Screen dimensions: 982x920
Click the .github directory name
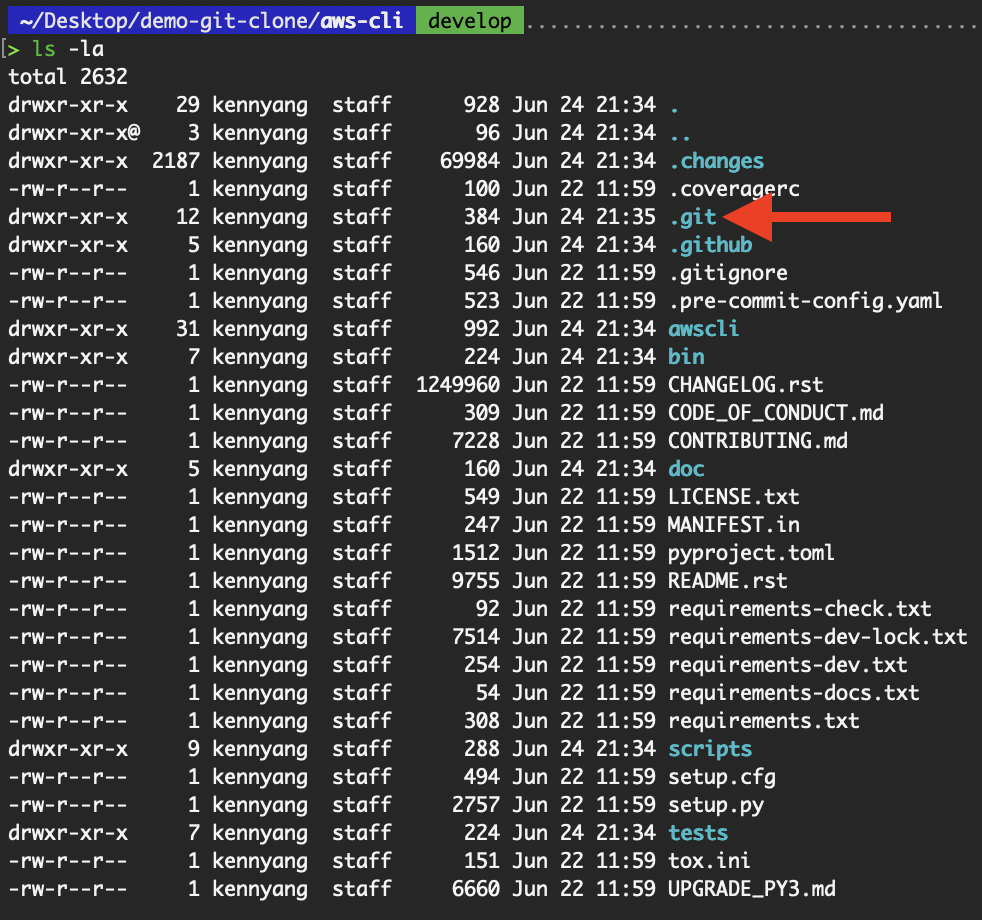click(710, 245)
